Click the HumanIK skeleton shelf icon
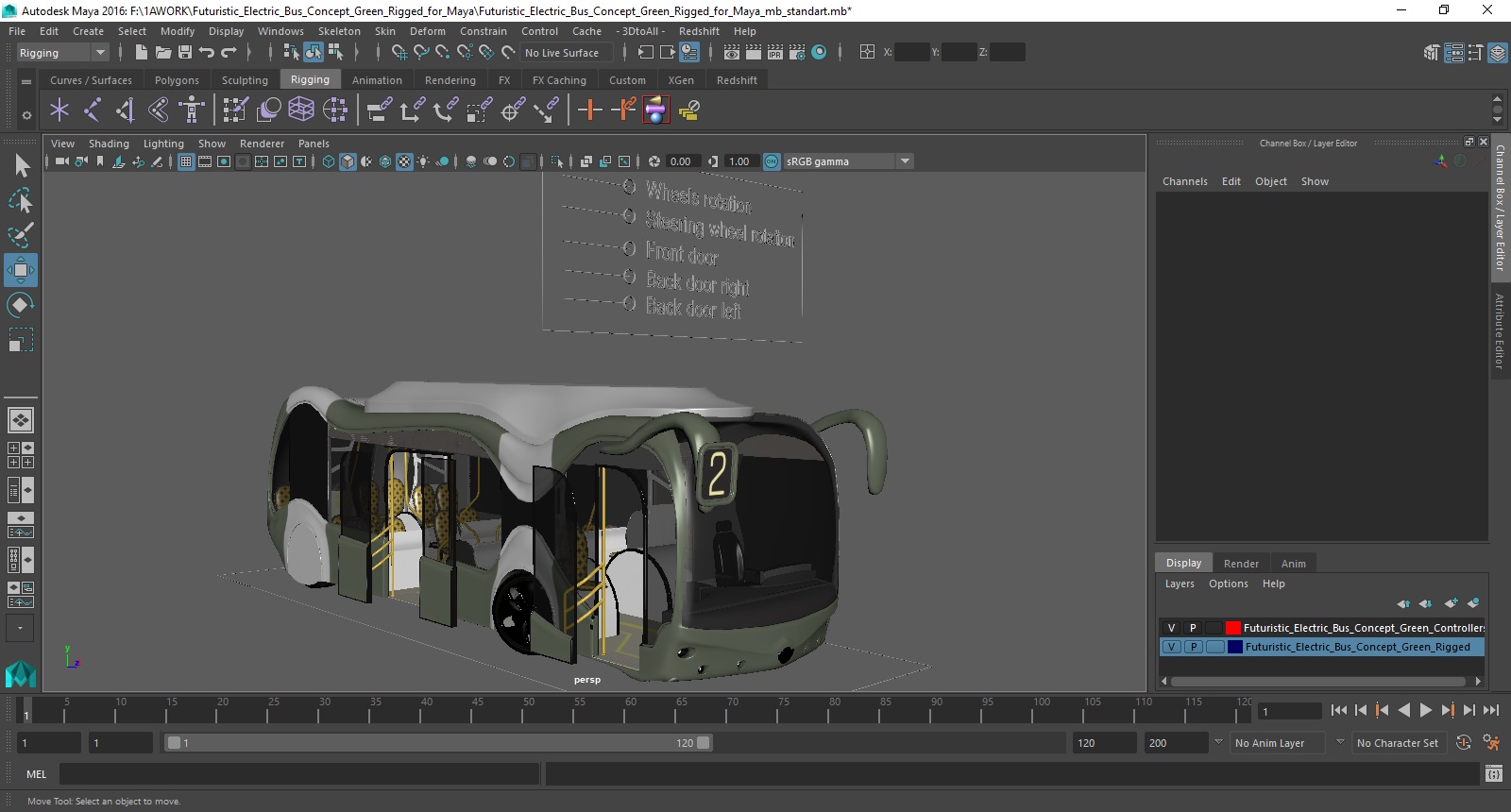 point(192,110)
